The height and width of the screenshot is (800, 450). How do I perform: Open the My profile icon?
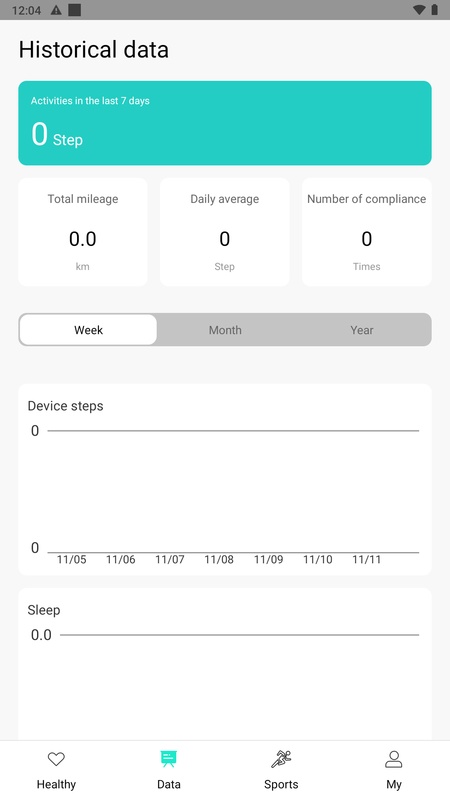pos(393,759)
